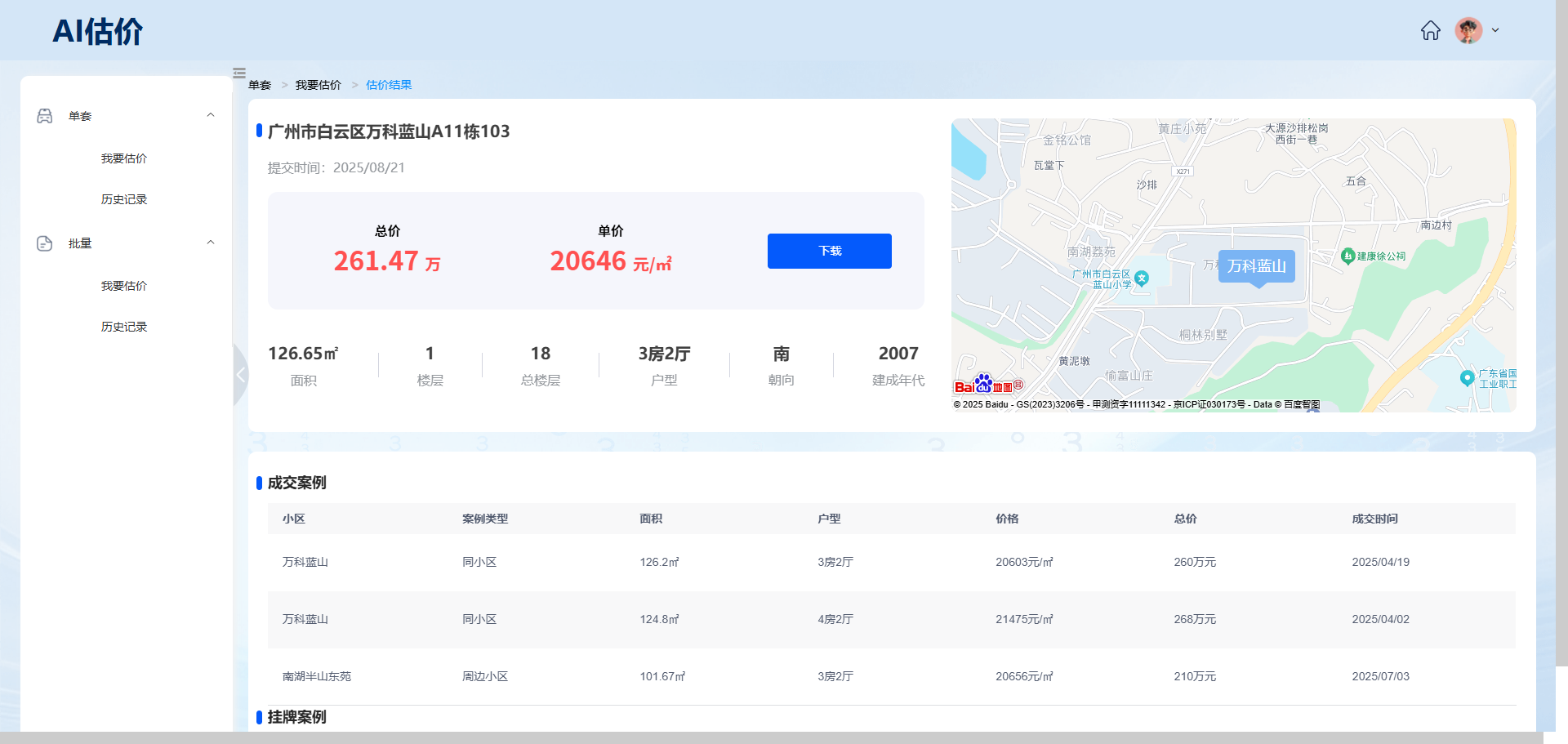
Task: Open 我要估价 under 单套
Action: [x=124, y=158]
